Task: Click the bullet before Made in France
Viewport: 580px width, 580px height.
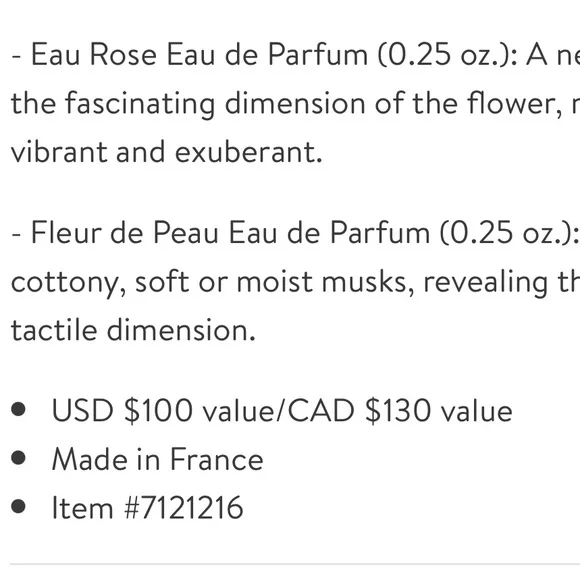Action: (18, 458)
